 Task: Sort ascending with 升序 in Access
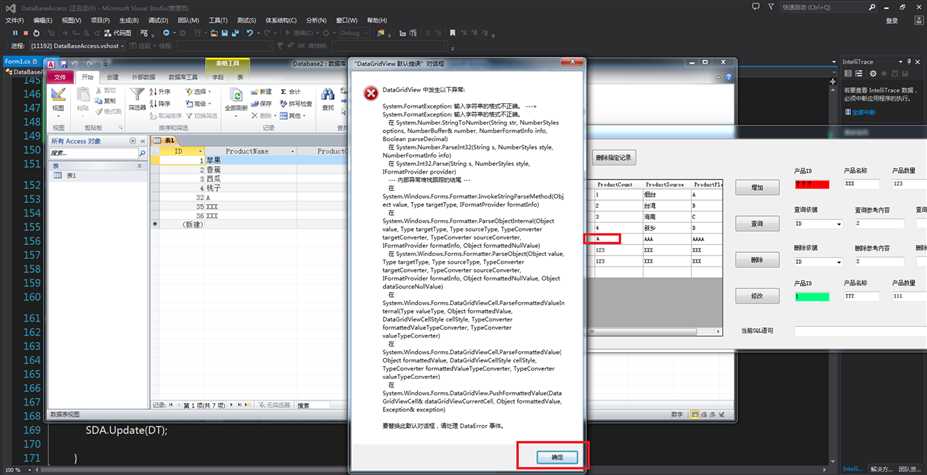point(160,92)
